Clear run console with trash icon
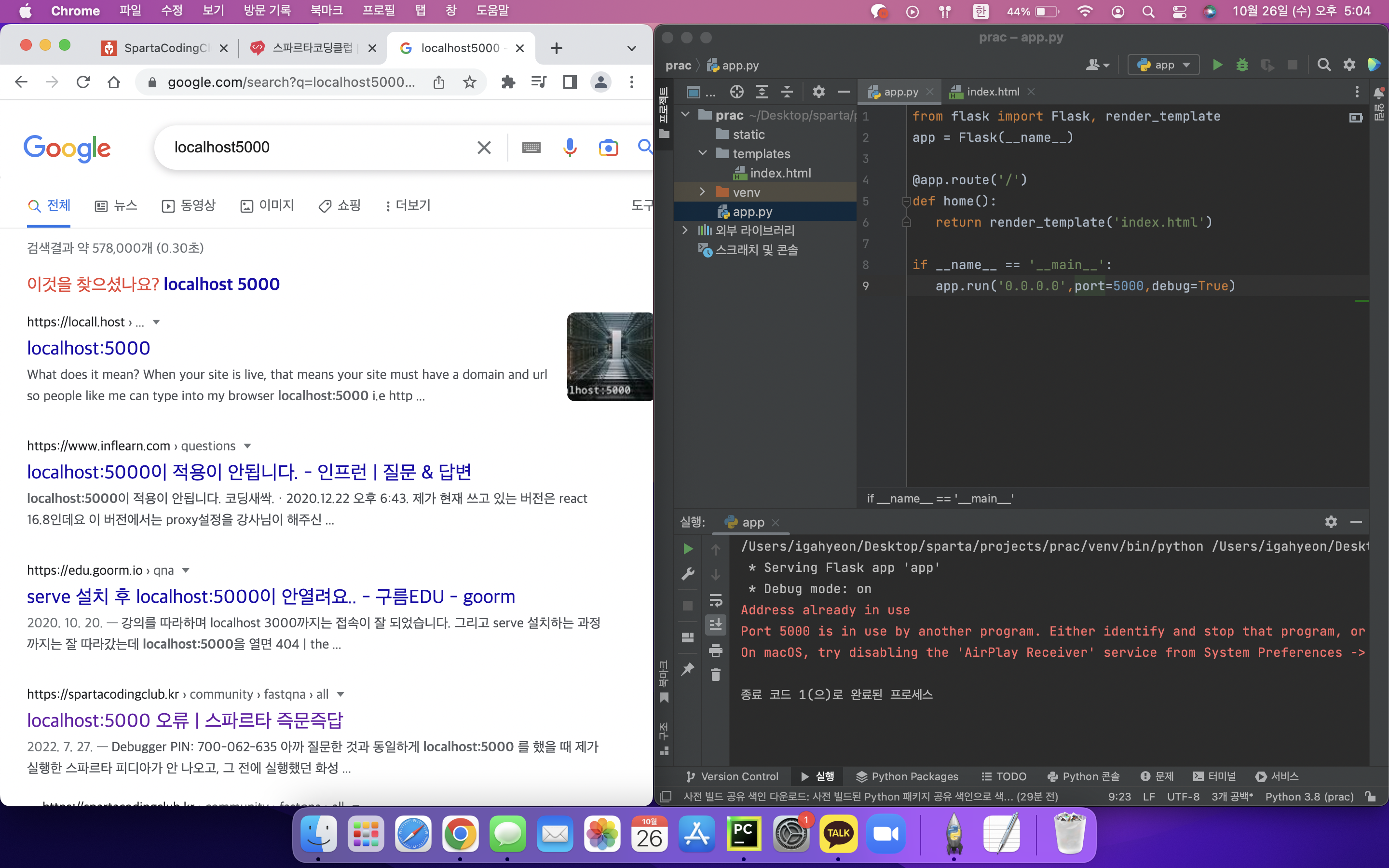1389x868 pixels. [x=716, y=675]
